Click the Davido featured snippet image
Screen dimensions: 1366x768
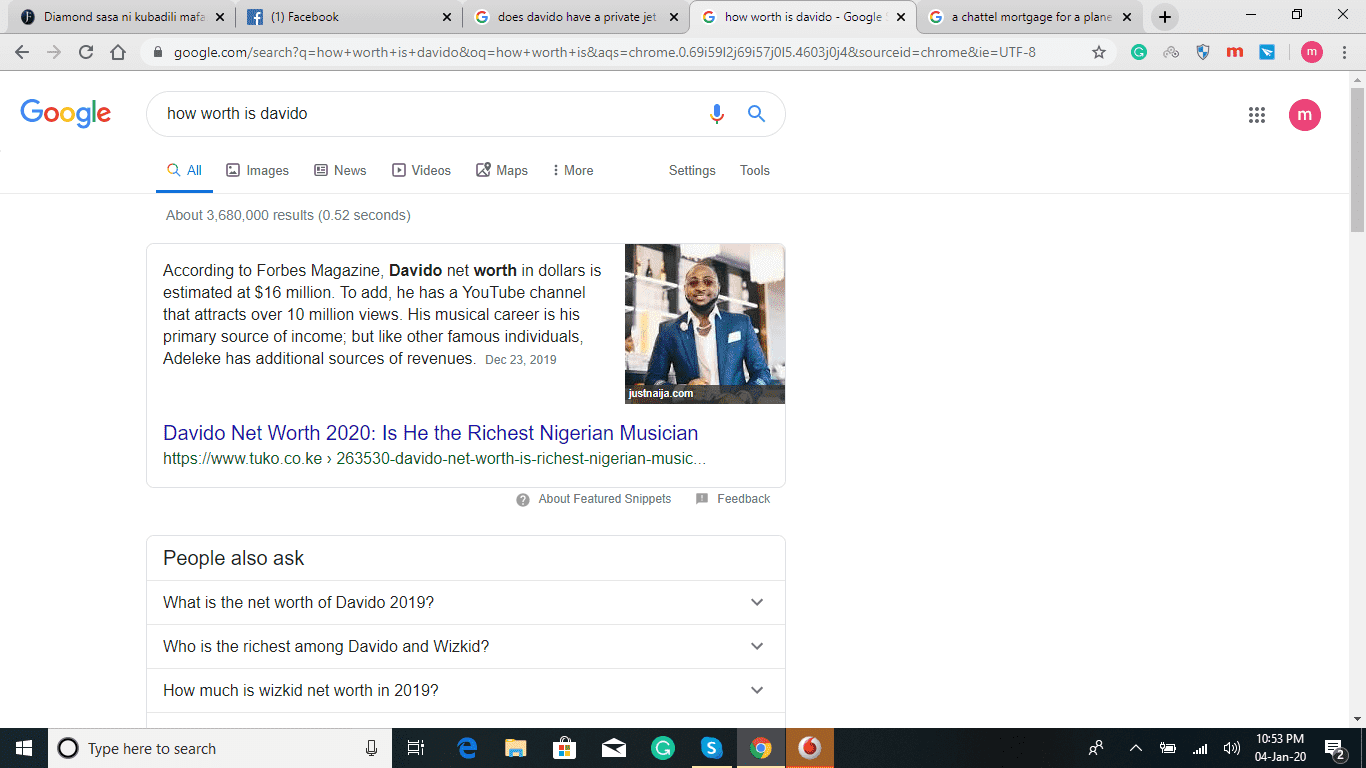point(705,324)
